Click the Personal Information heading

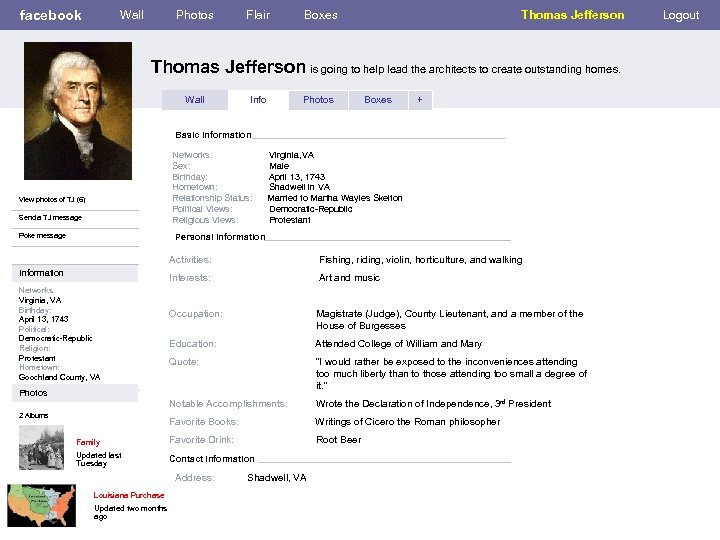[220, 237]
